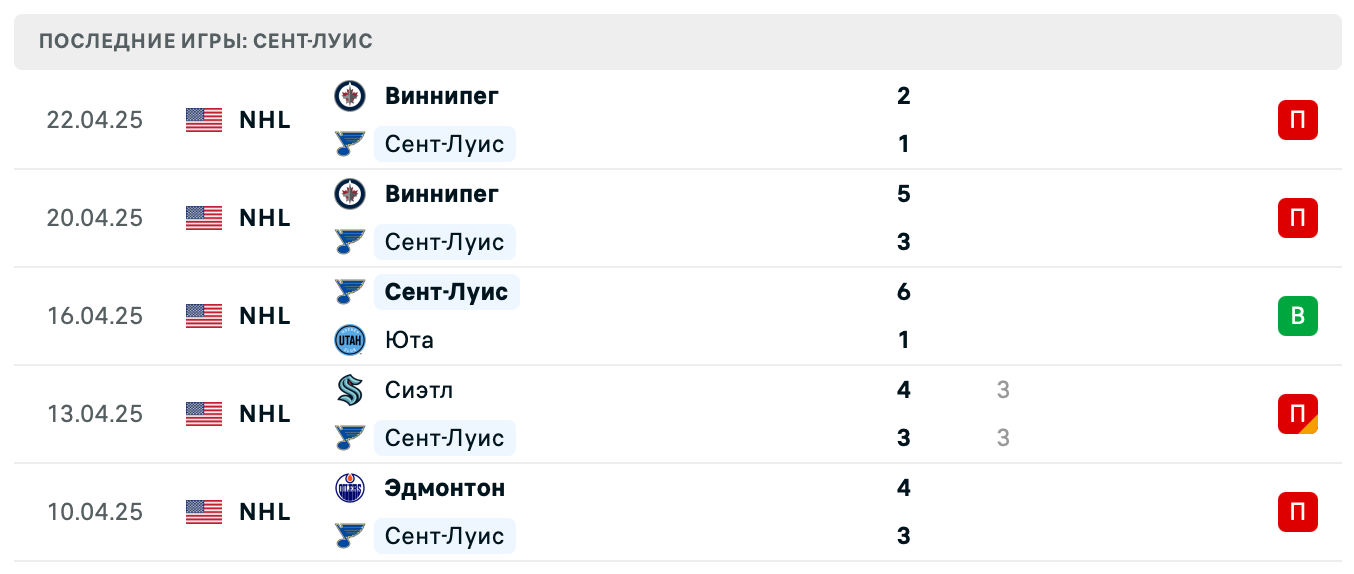This screenshot has width=1354, height=574.
Task: Click the green win badge for 16.04.25
Action: pyautogui.click(x=1298, y=316)
